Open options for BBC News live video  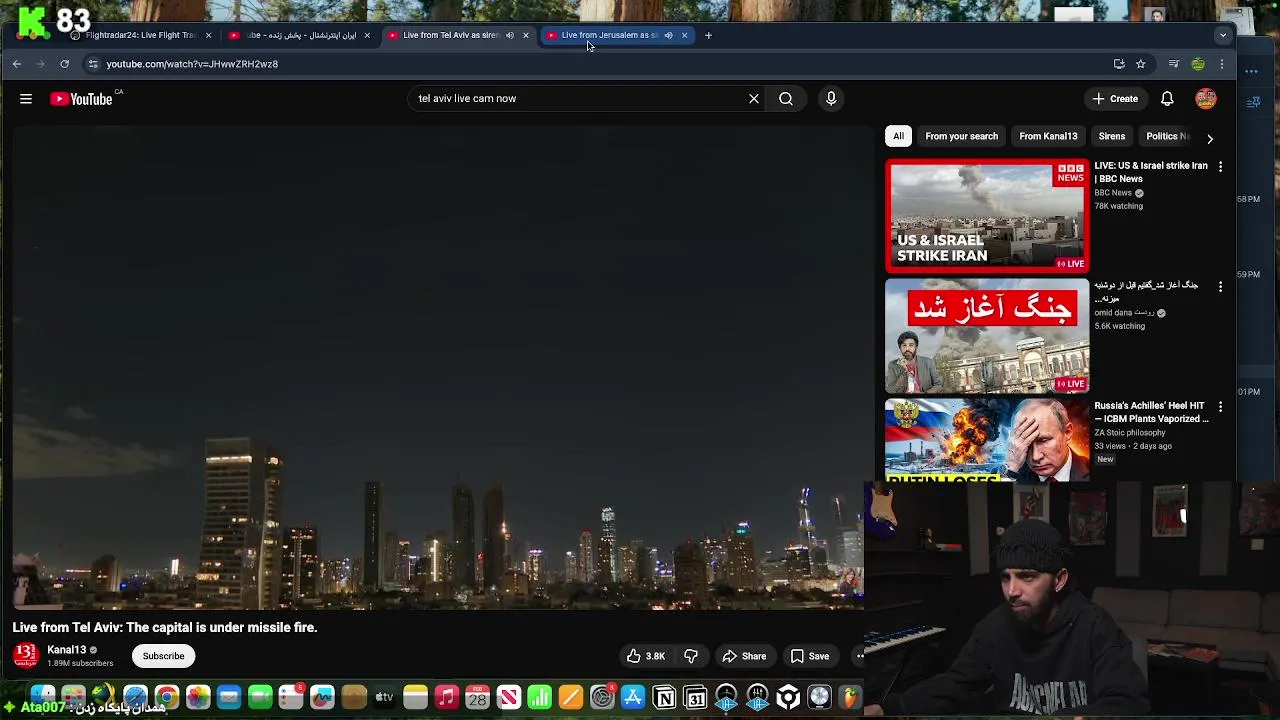(1220, 166)
